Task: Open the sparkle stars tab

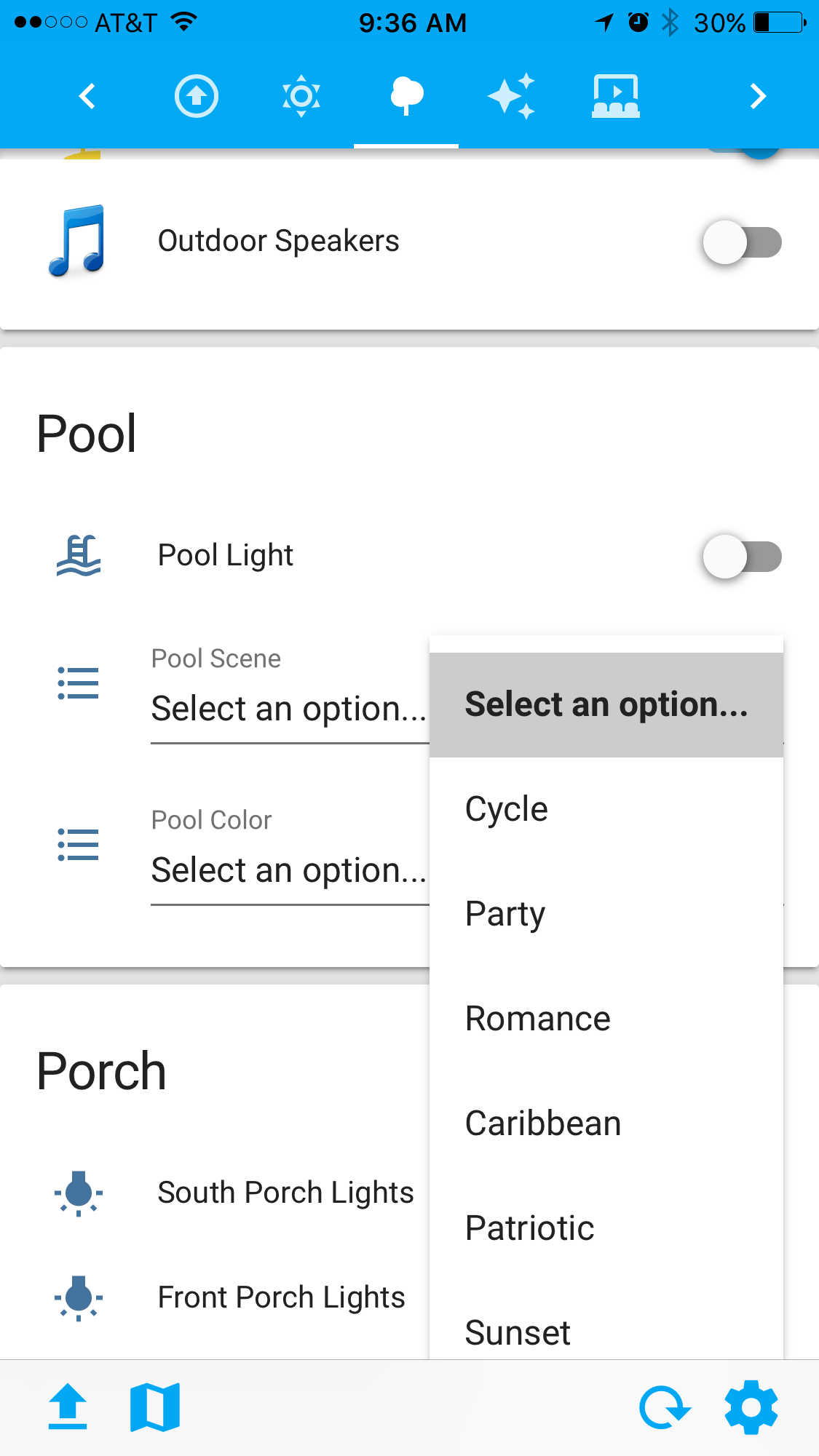Action: pos(512,96)
